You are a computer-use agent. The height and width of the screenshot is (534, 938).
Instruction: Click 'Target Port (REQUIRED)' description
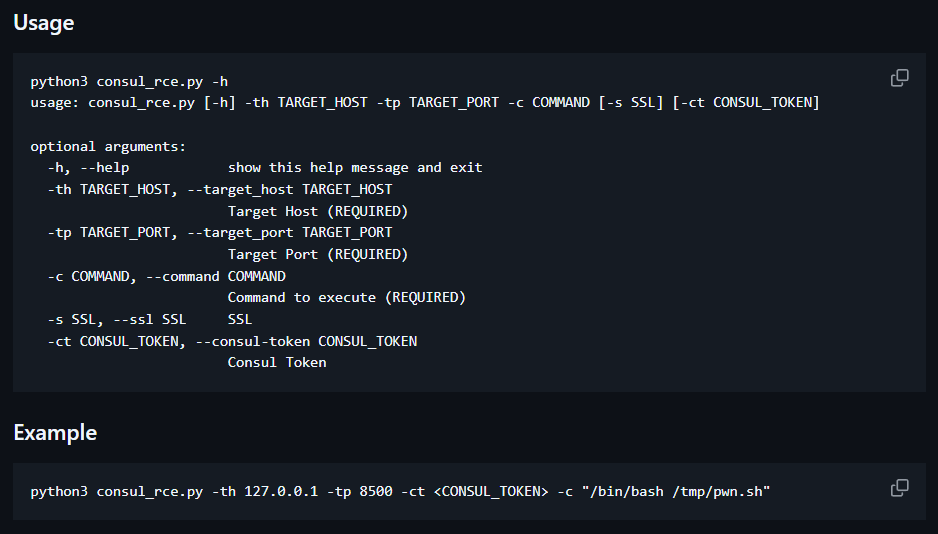[318, 254]
